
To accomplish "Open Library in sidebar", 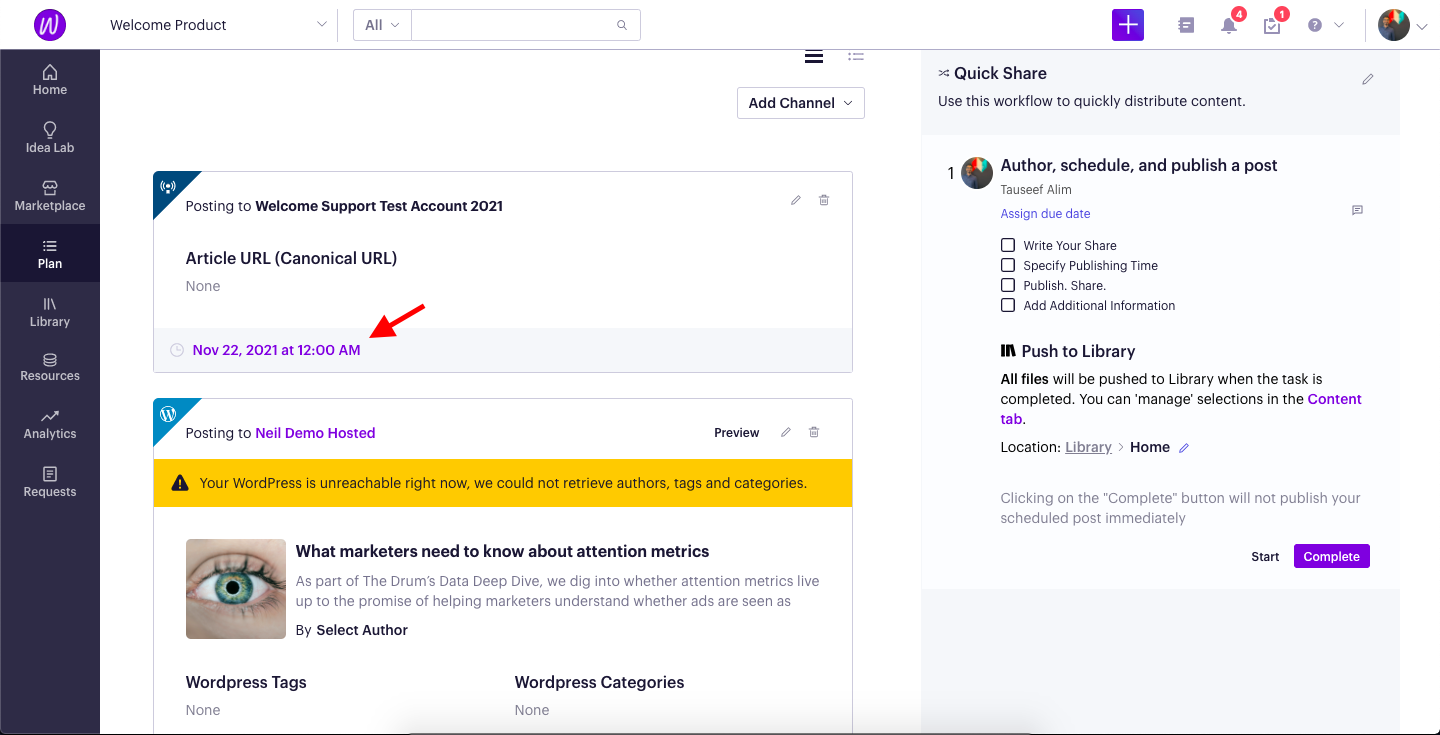I will point(50,312).
